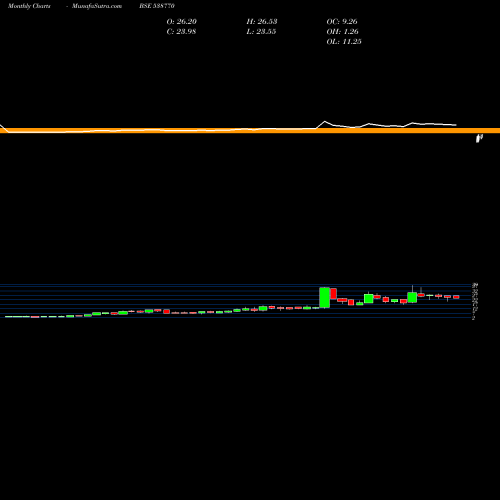This screenshot has height=500, width=500.
Task: Click the close price 'C: 23.98'
Action: (x=181, y=31)
